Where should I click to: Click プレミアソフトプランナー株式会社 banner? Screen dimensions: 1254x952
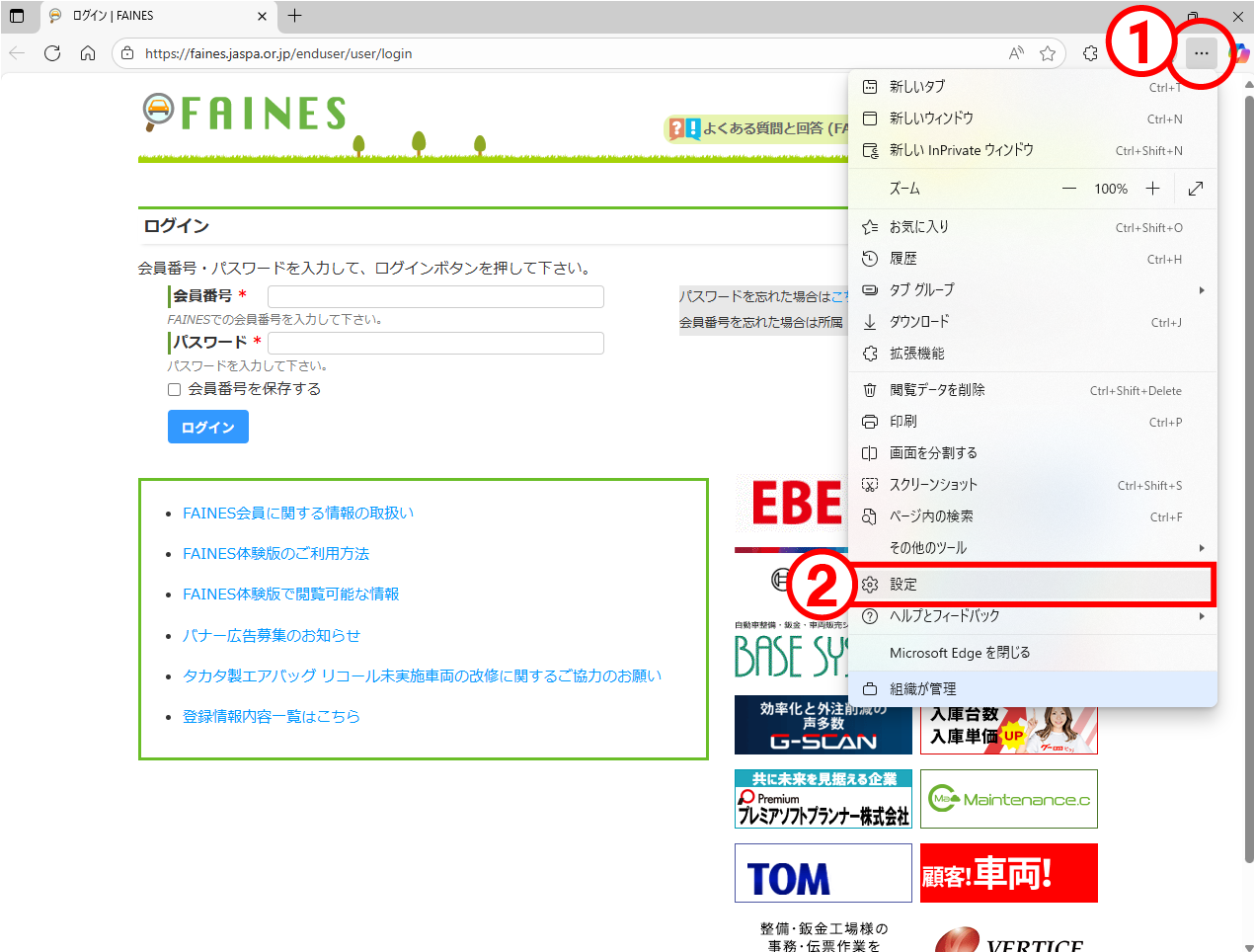(x=823, y=799)
